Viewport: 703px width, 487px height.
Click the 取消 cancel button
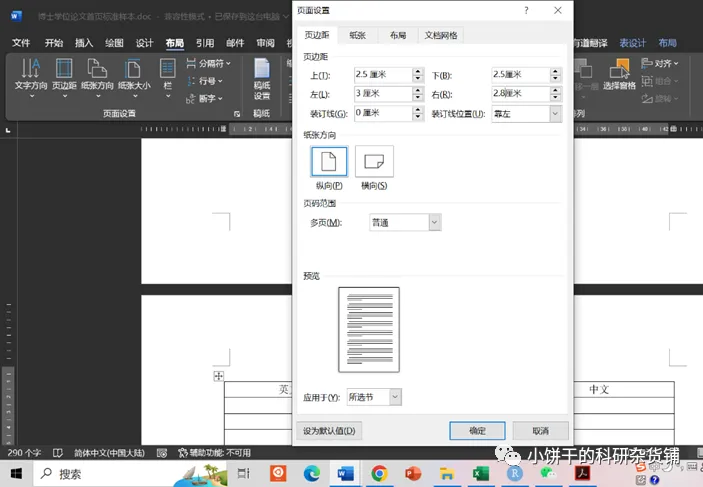point(541,431)
